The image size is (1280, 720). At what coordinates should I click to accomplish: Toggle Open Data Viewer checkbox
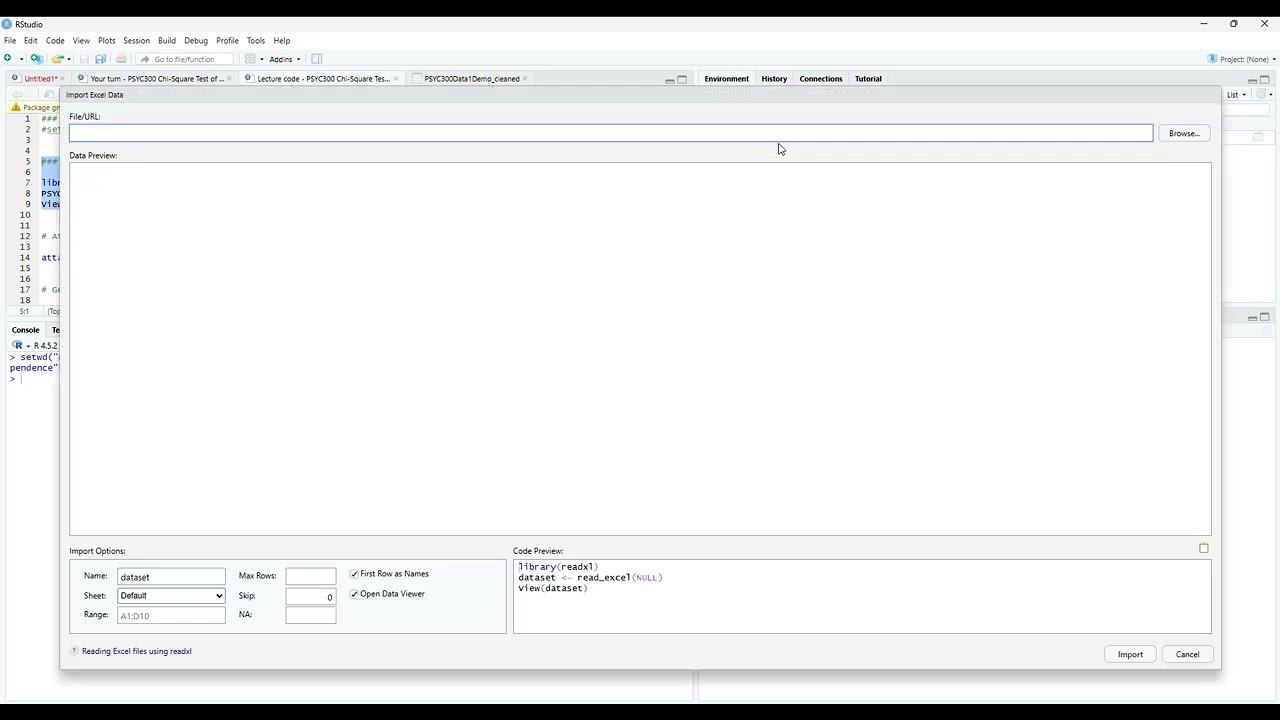coord(354,594)
